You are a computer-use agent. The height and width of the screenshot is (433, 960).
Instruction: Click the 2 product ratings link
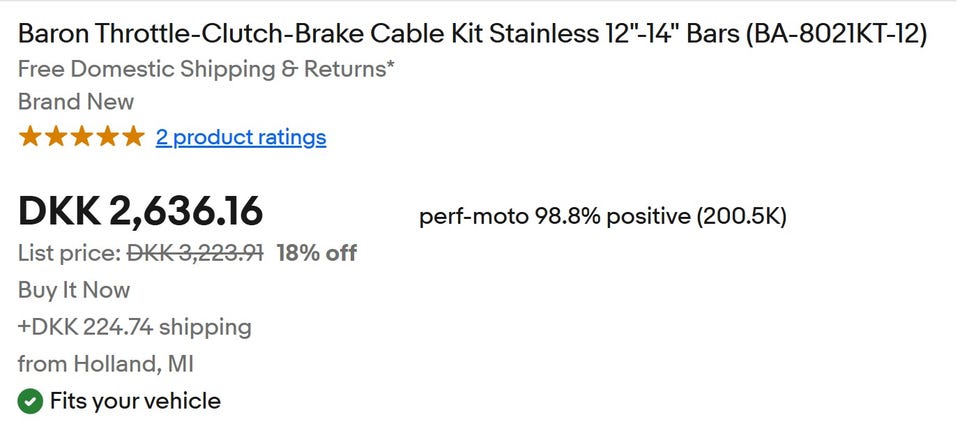pyautogui.click(x=241, y=137)
